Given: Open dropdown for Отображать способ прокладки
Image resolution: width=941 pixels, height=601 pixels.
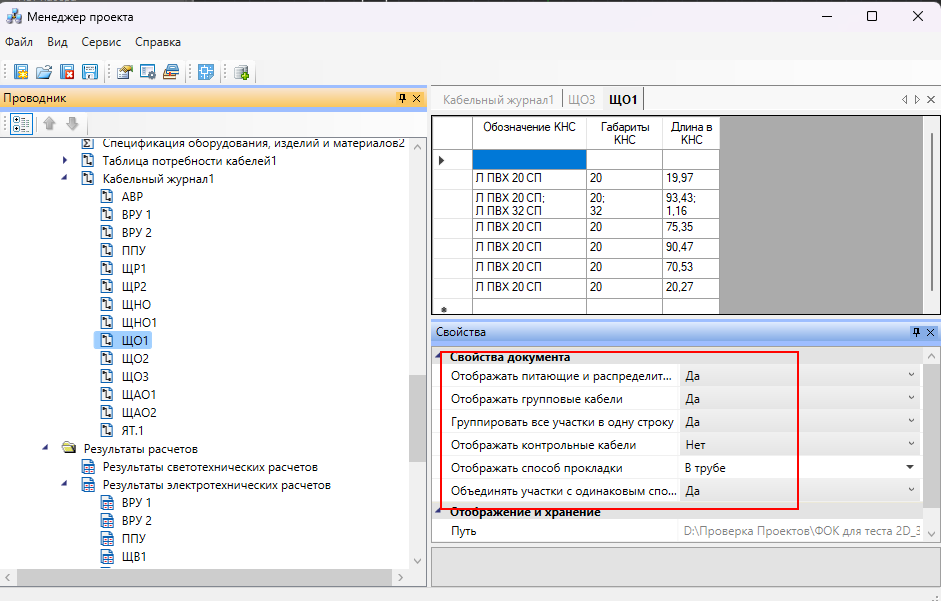Looking at the screenshot, I should tap(910, 467).
